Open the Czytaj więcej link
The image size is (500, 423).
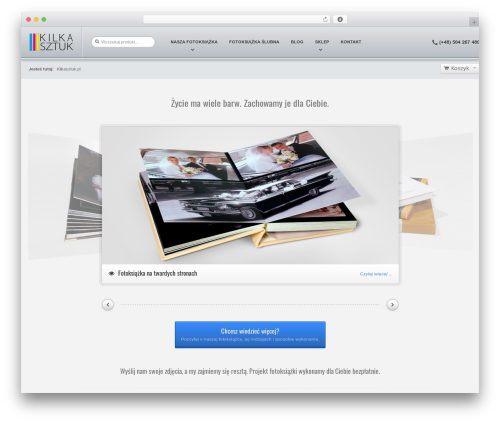376,274
